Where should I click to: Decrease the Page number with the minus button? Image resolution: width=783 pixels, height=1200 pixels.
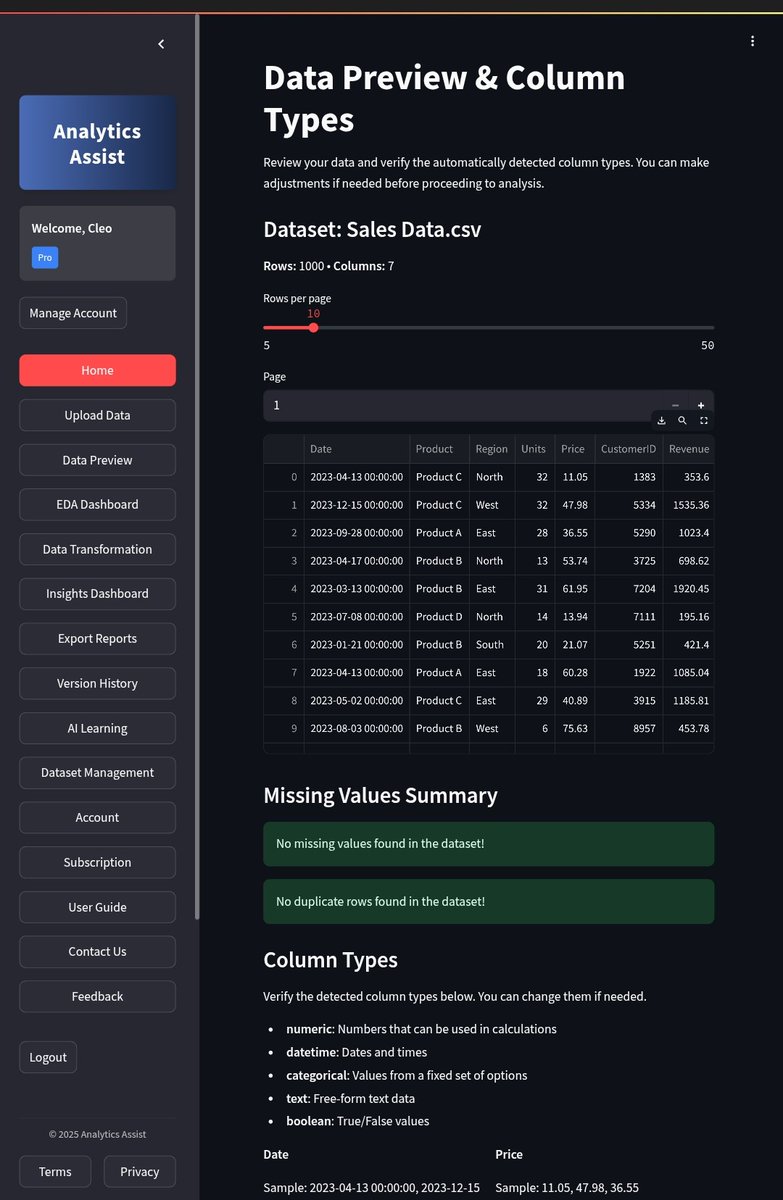click(675, 406)
